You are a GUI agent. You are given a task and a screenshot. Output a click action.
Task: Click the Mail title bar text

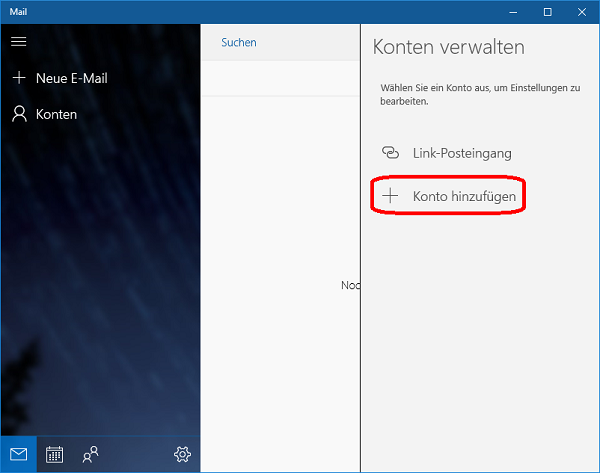tap(18, 11)
